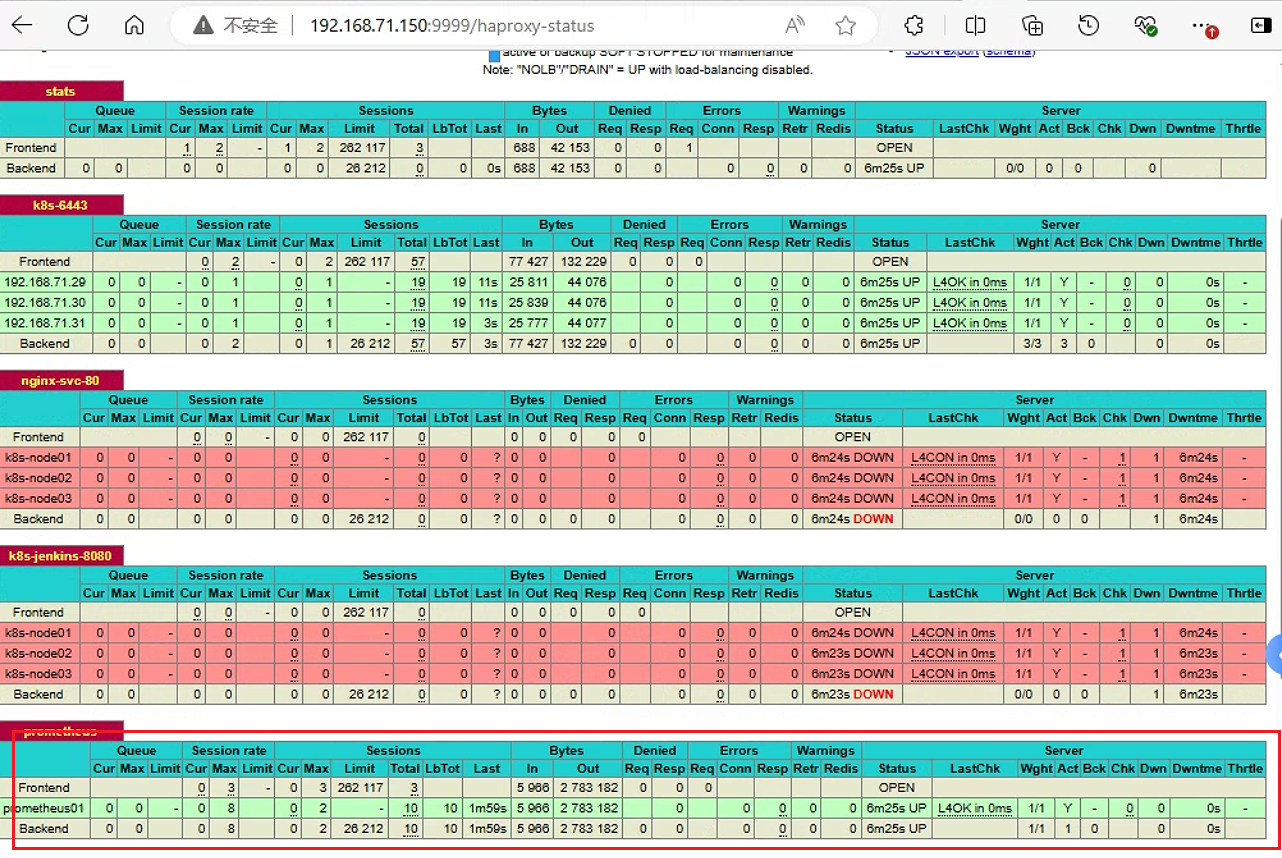Open browsing history

(x=1089, y=26)
